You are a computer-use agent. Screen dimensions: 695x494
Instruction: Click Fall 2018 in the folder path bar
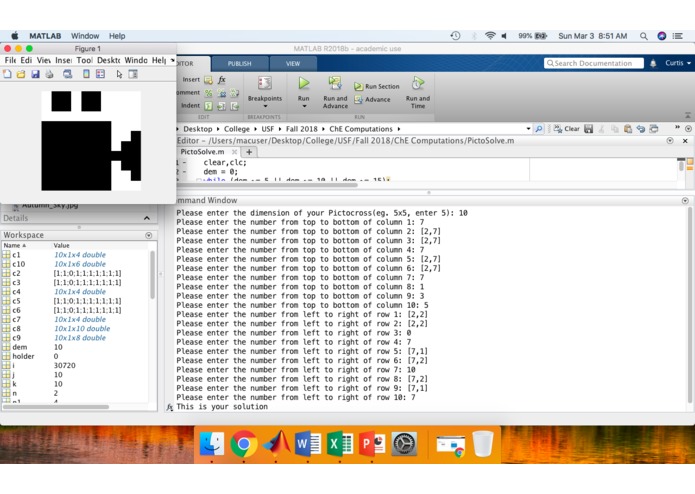pyautogui.click(x=302, y=129)
